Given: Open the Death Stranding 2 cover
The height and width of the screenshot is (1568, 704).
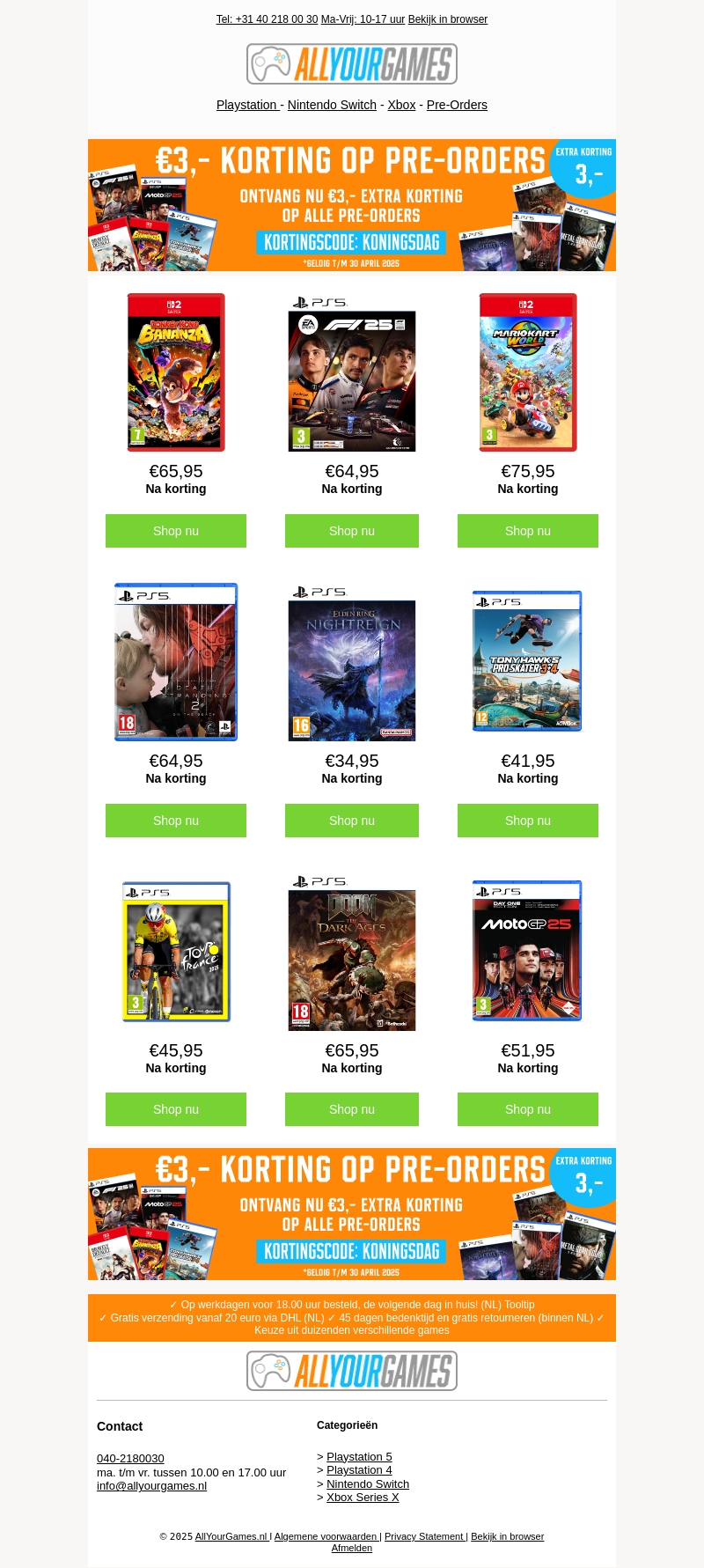Looking at the screenshot, I should (x=176, y=662).
